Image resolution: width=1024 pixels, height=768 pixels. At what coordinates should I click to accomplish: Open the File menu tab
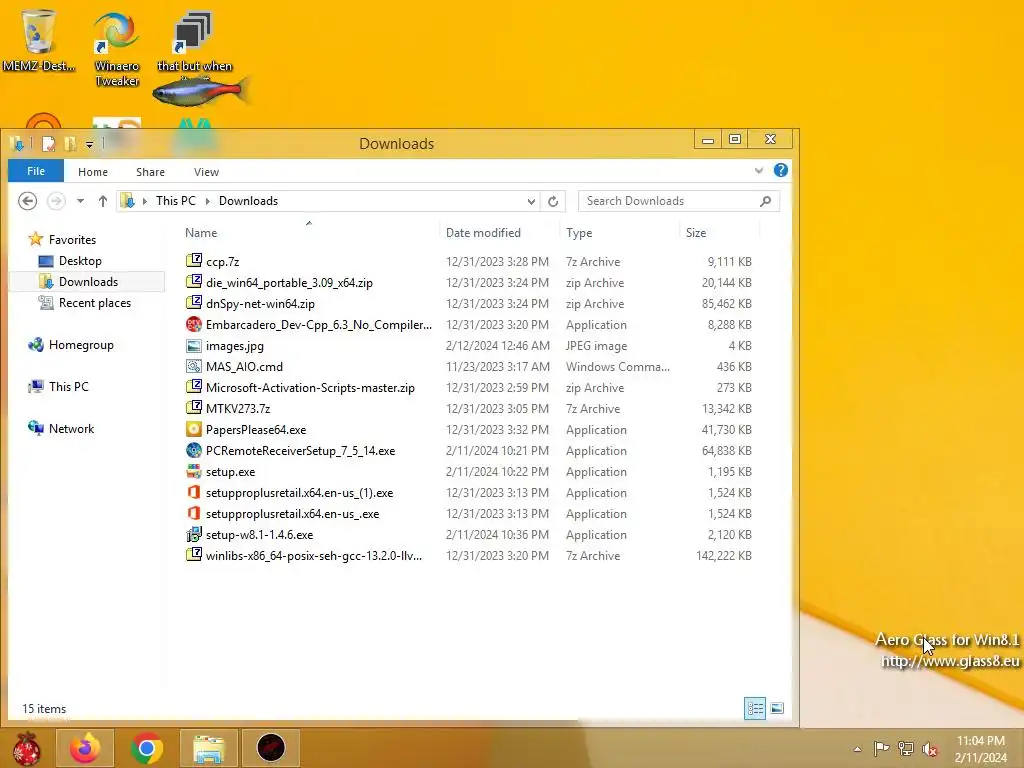tap(36, 171)
